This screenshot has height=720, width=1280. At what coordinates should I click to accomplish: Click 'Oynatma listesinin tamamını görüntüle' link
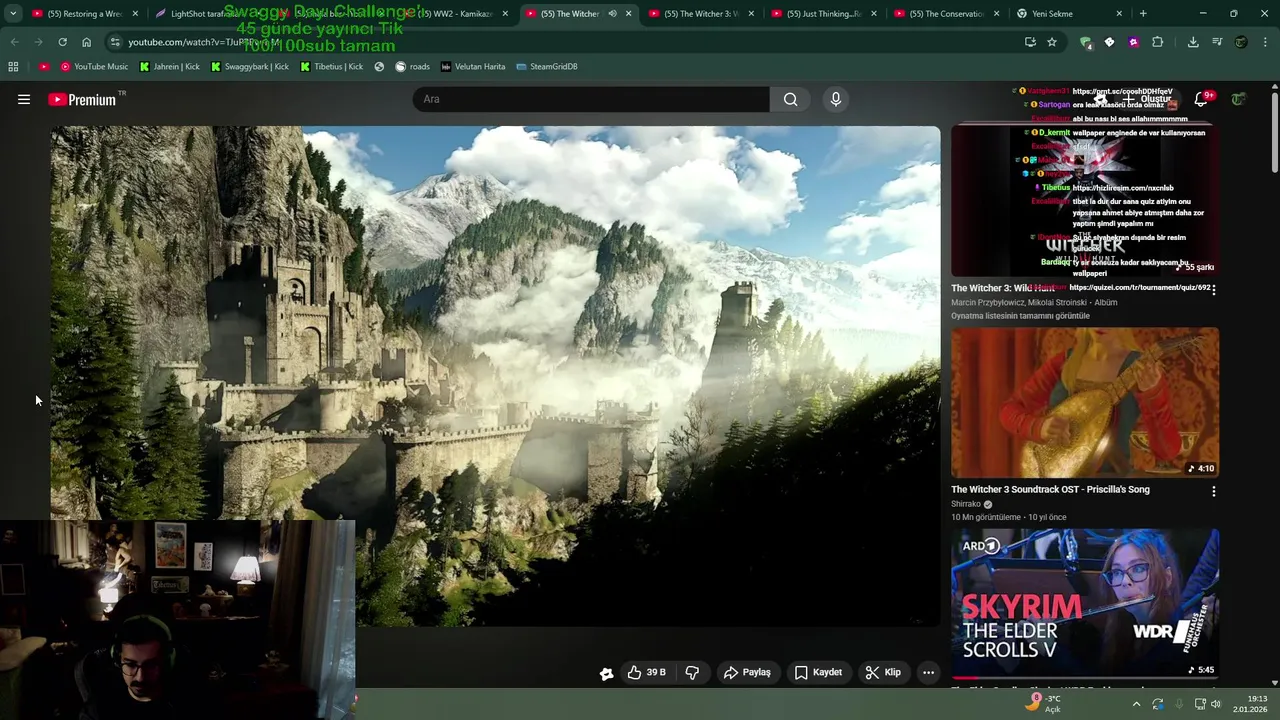tap(1020, 316)
